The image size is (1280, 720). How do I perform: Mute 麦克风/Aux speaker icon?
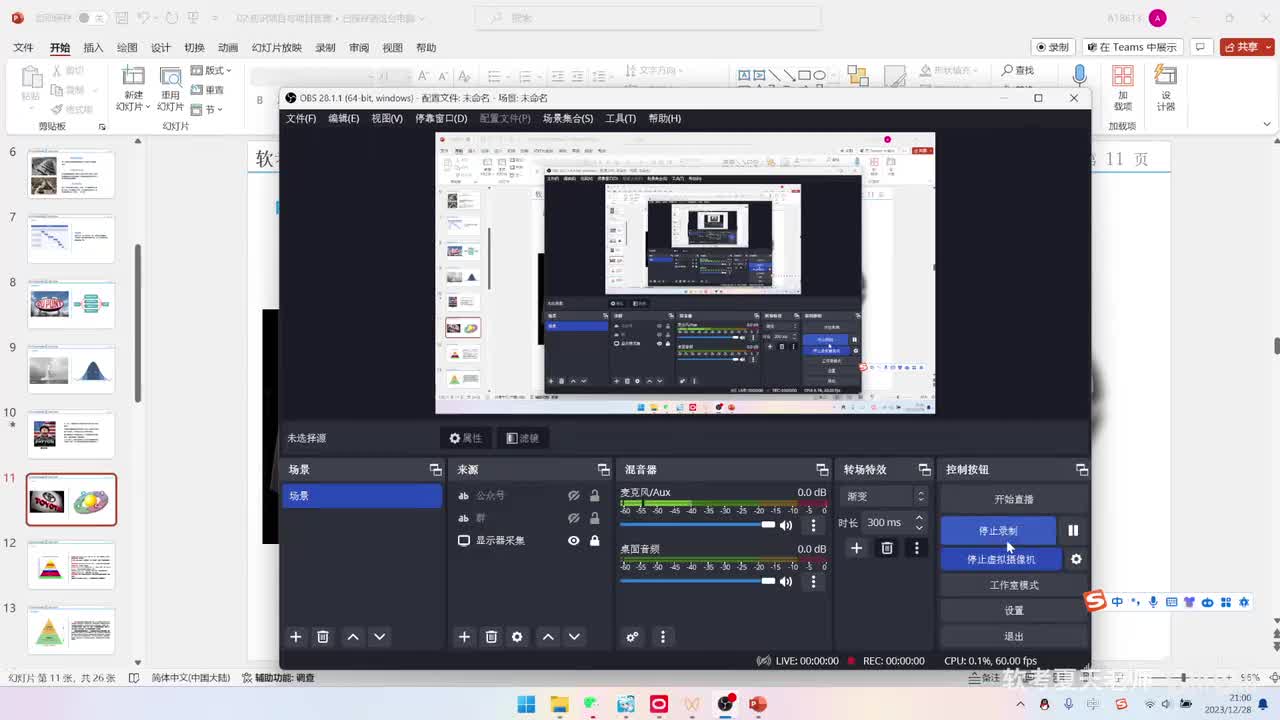click(786, 525)
